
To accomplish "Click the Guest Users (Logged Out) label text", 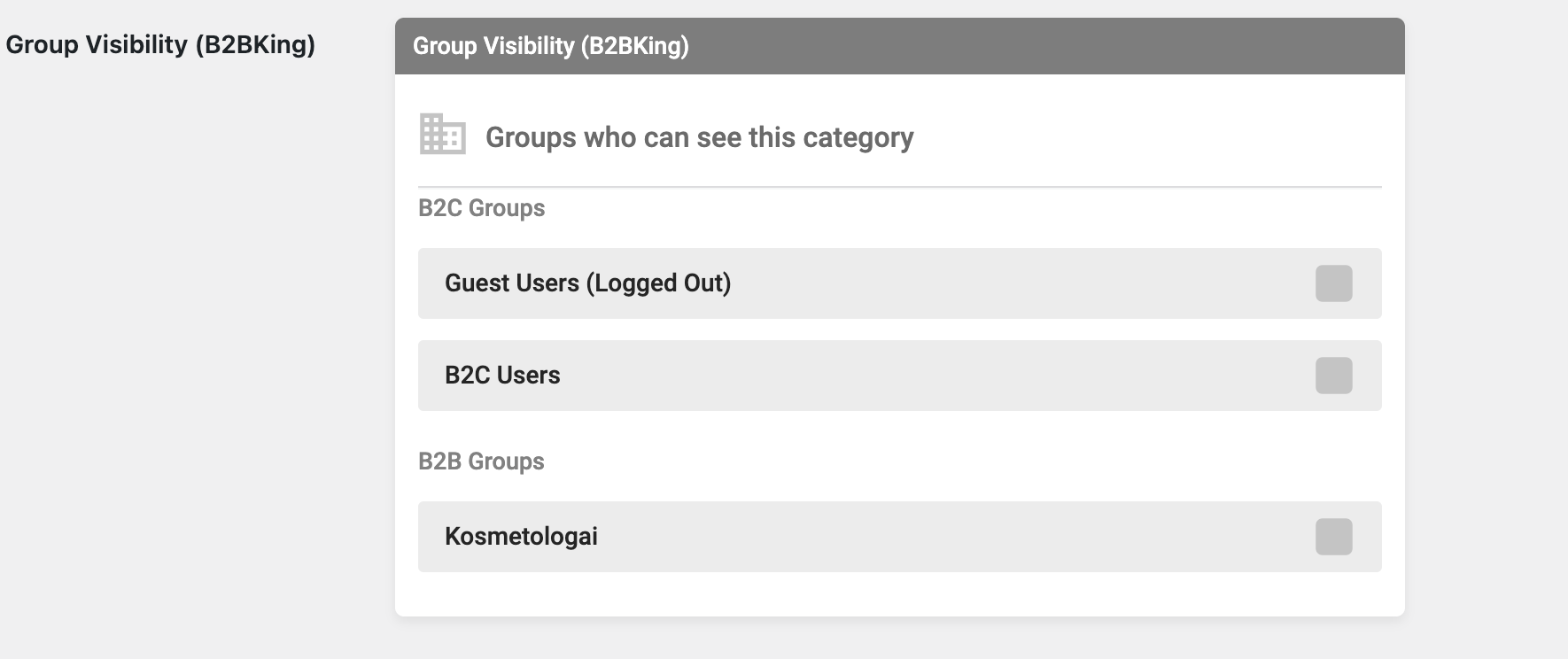I will [x=587, y=283].
